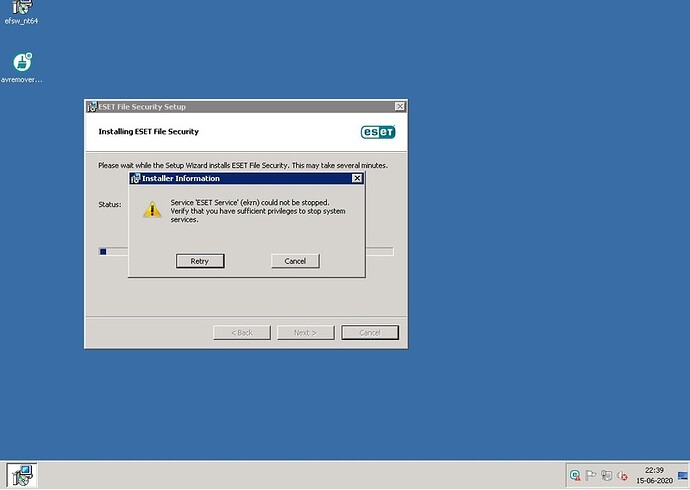
Task: Click the ESET logo in setup header
Action: (378, 132)
